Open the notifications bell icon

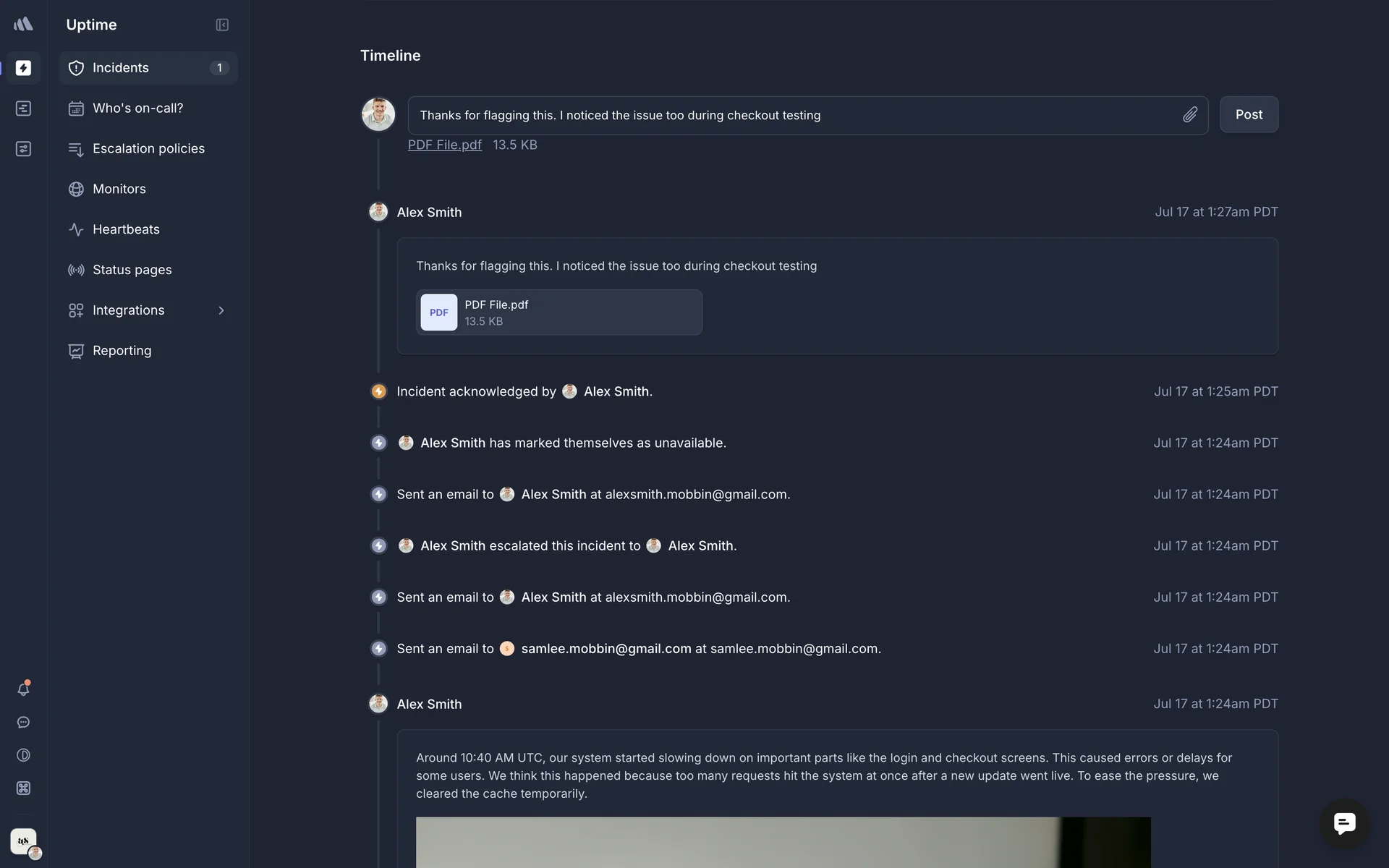point(23,689)
